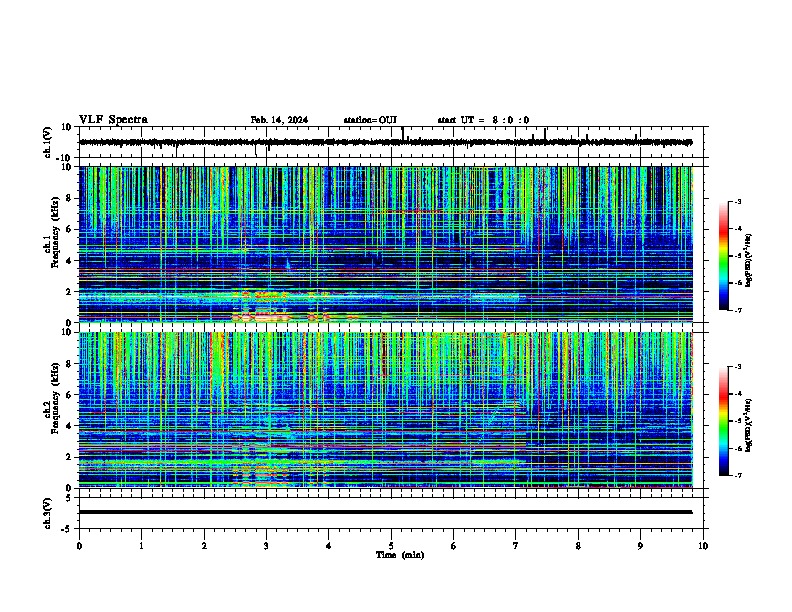
Task: Select the log(PSD) label beside ch.2 color bar
Action: tap(748, 425)
